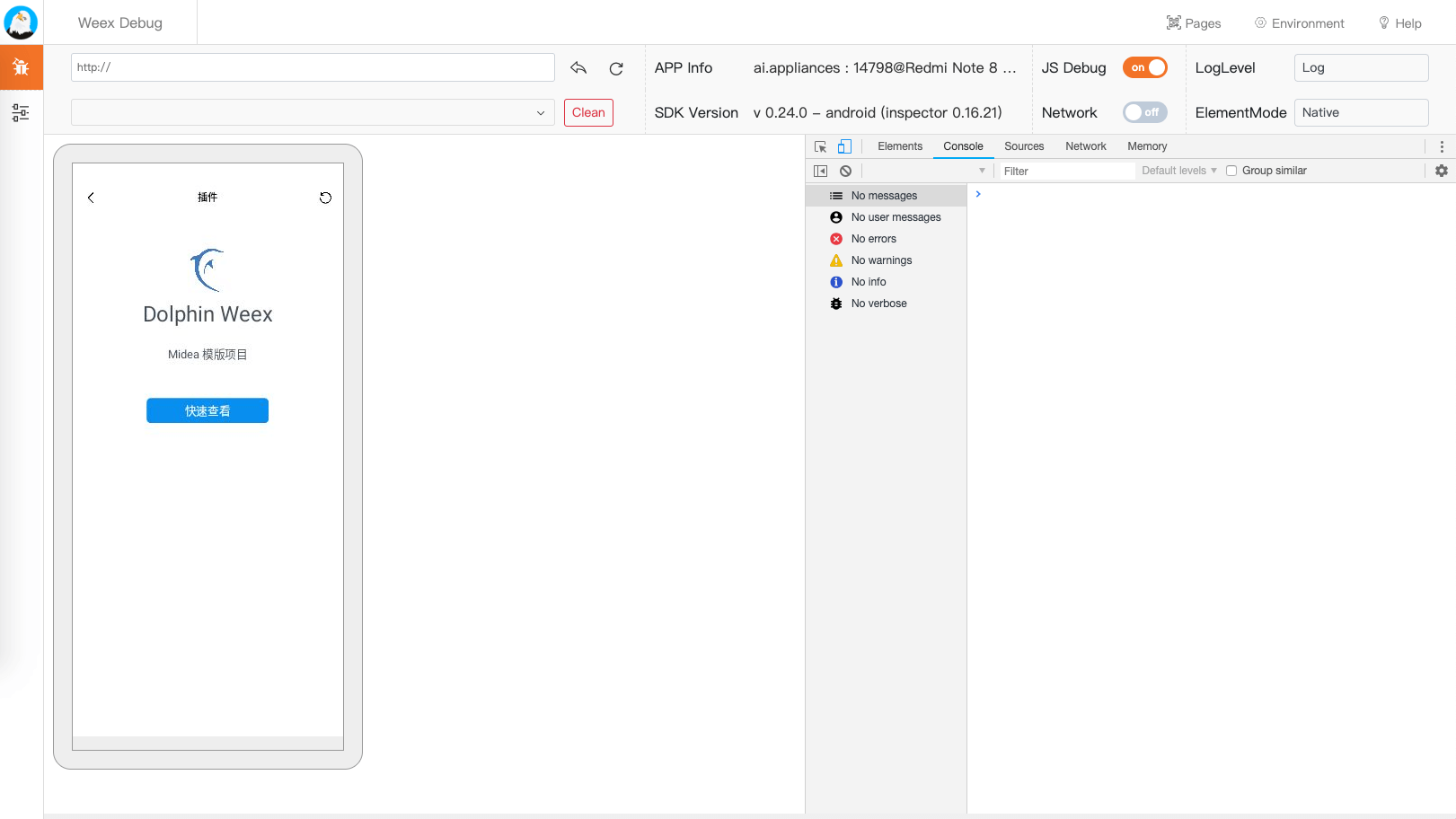Switch to the Console tab

[963, 146]
